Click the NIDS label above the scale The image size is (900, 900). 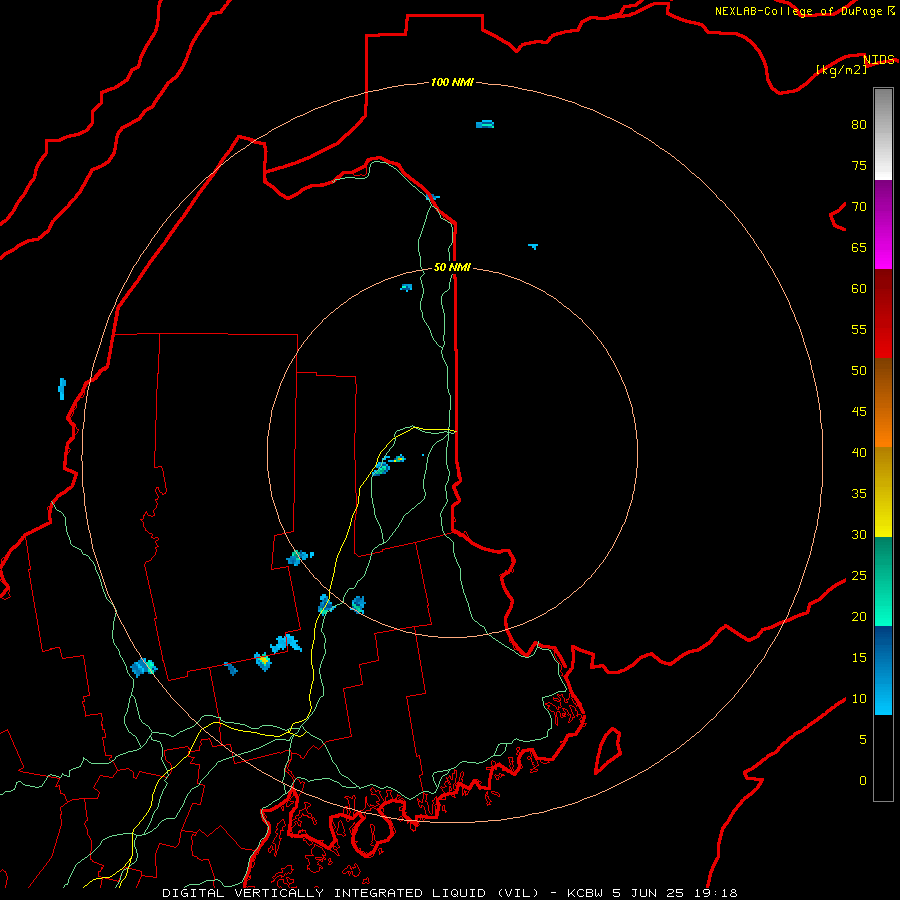pos(879,59)
